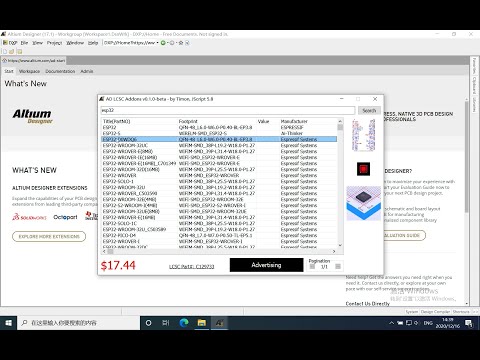Viewport: 480px width, 360px height.
Task: Click the results list vertical scrollbar thumb
Action: point(340,127)
